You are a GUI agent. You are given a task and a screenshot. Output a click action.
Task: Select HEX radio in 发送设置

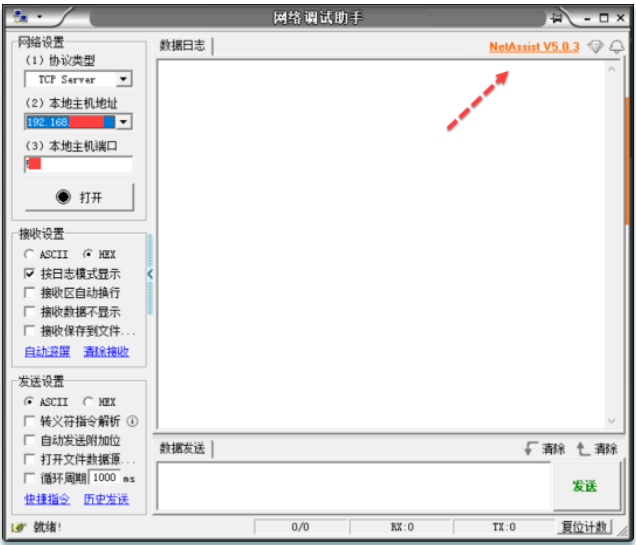coord(88,402)
